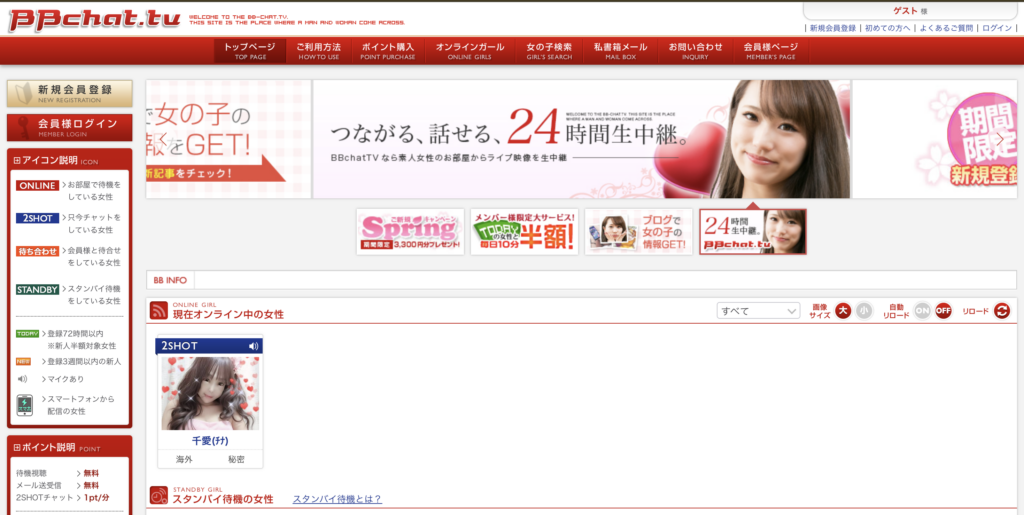Advance banner with right carousel arrow
The image size is (1024, 515).
tap(1000, 139)
